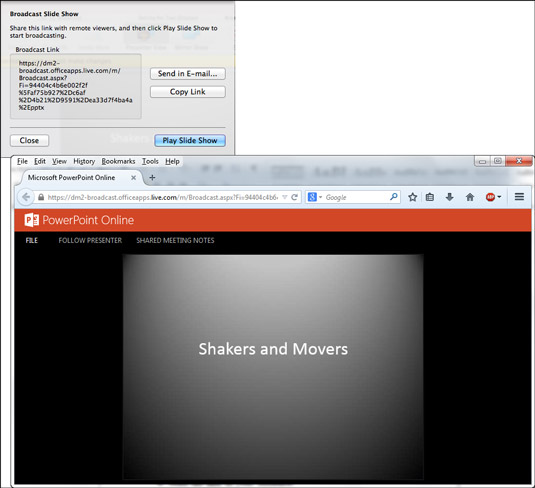Click the Adblock Plus icon
The width and height of the screenshot is (535, 488).
click(x=490, y=197)
